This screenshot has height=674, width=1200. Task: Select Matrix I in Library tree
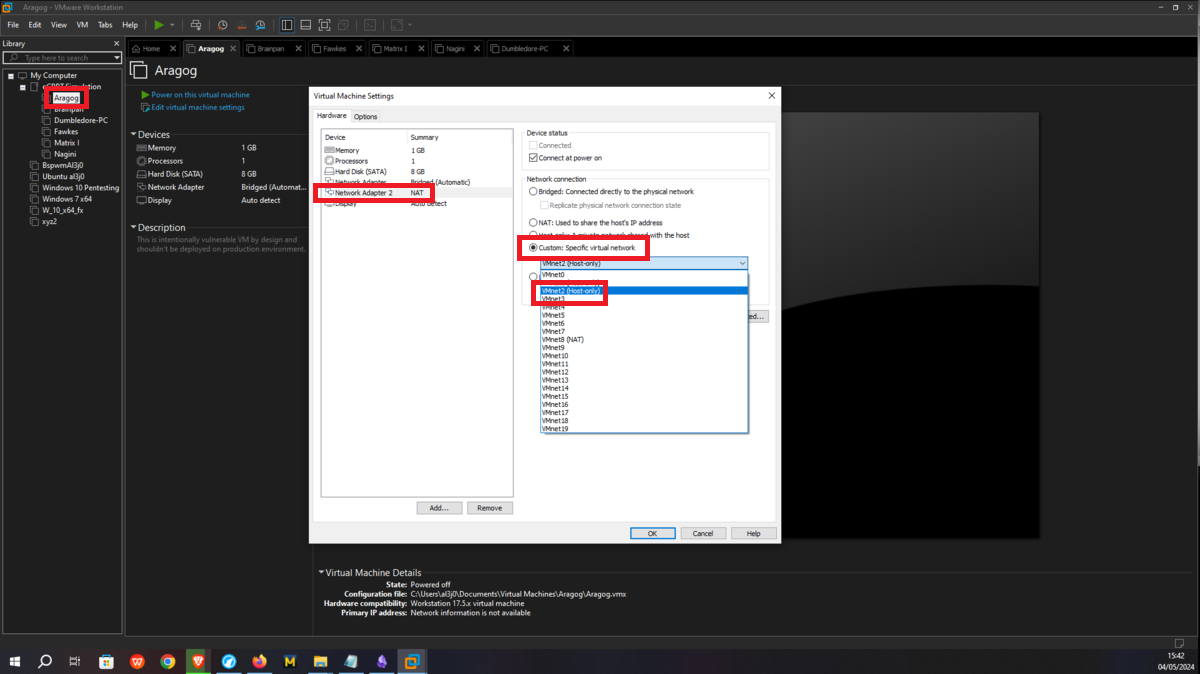click(x=67, y=143)
